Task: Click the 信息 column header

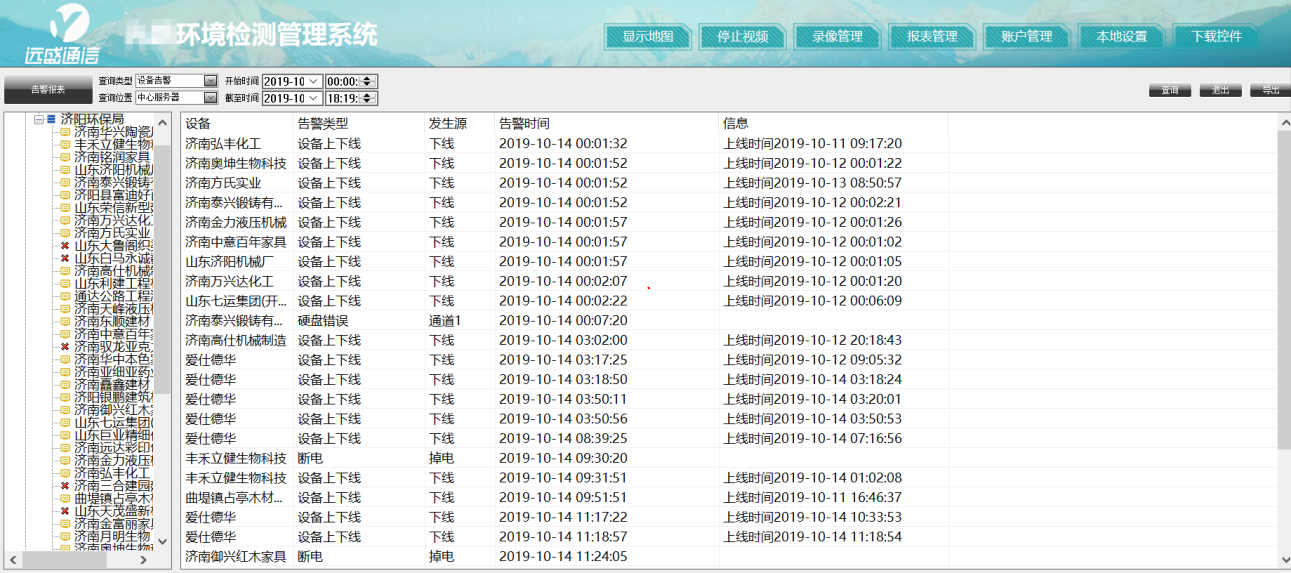Action: pos(833,123)
